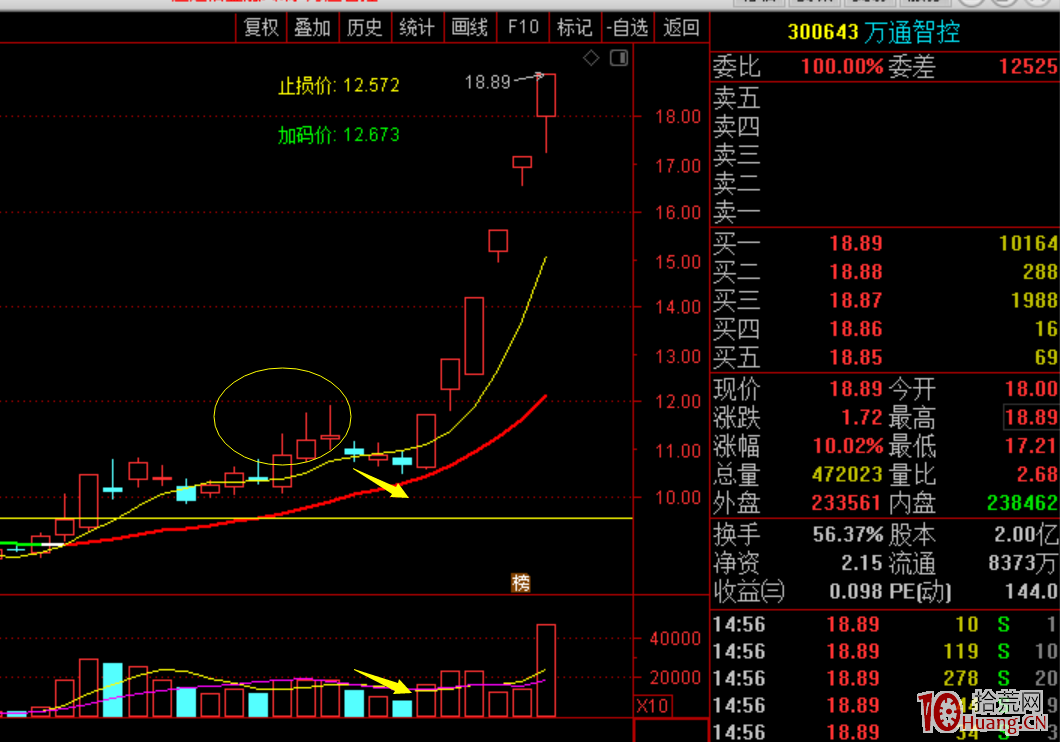This screenshot has height=742, width=1060.
Task: Select stock title 300643 万通智控
Action: point(873,32)
